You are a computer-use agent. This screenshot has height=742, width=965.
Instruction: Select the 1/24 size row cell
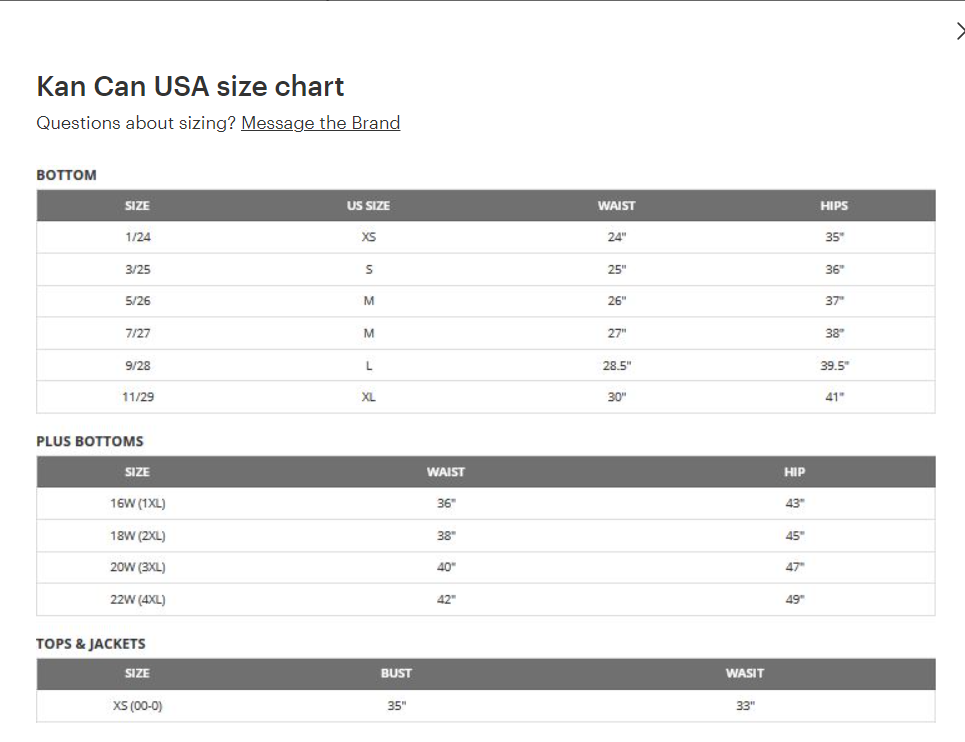[137, 237]
